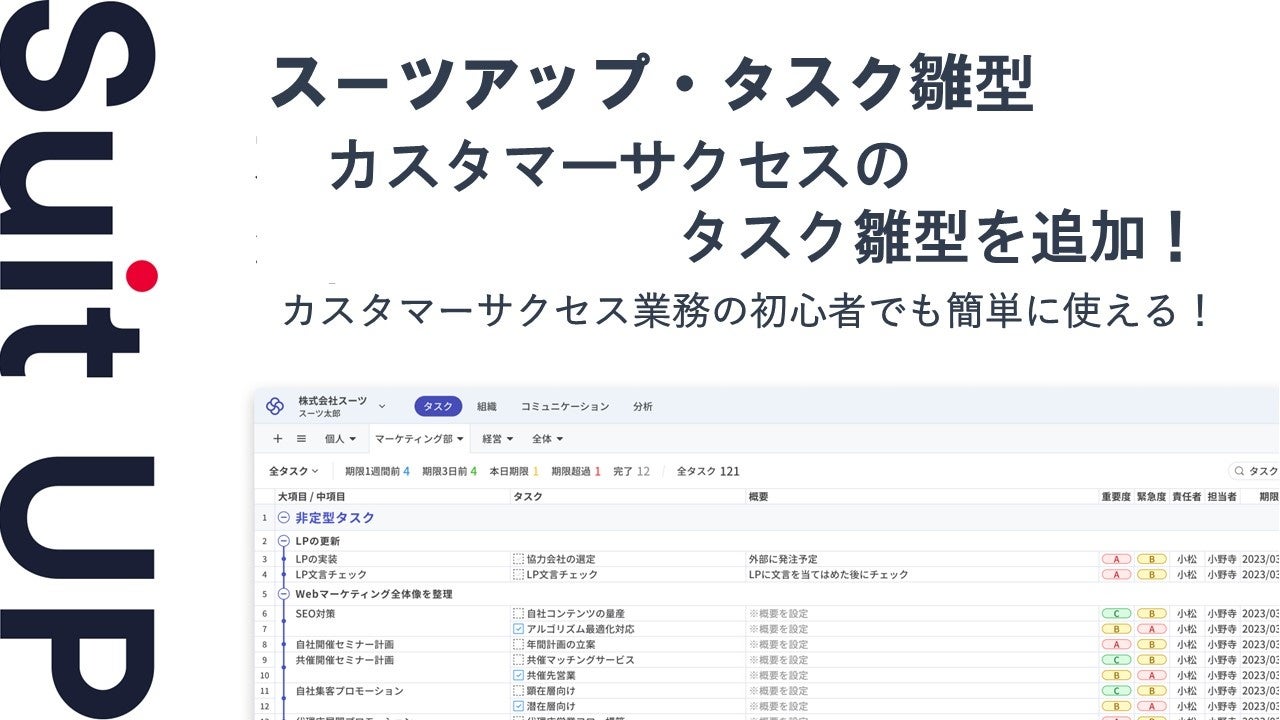Click the 年間計画の立案 task name
The width and height of the screenshot is (1280, 720).
pyautogui.click(x=562, y=645)
